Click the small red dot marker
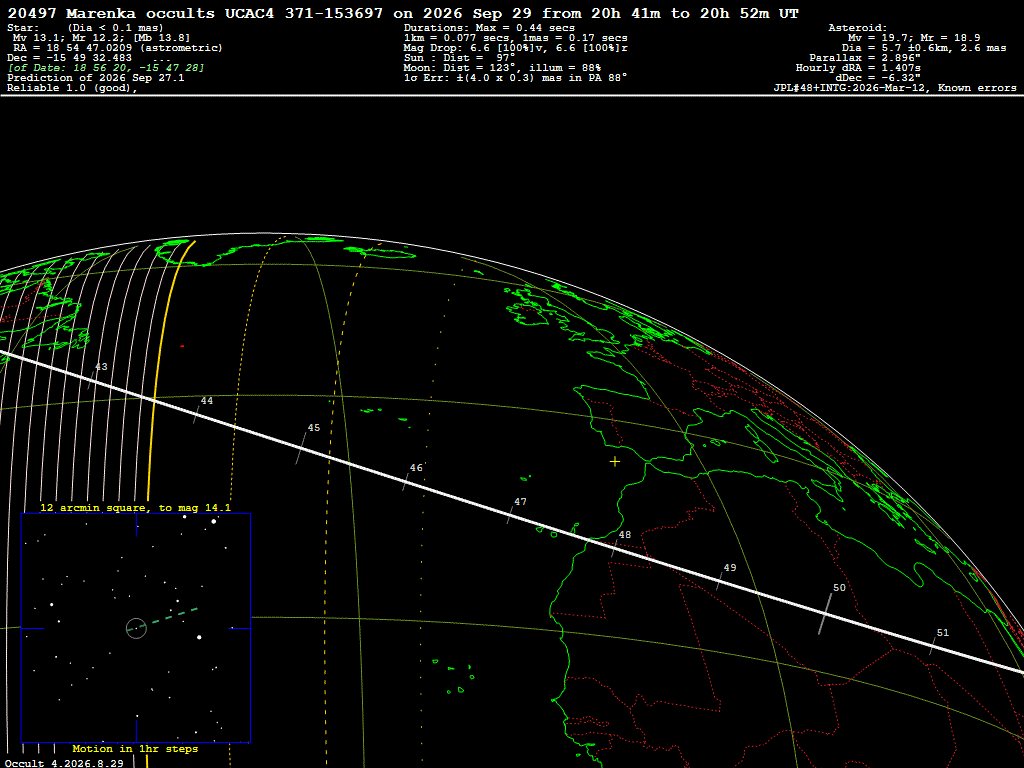 click(182, 346)
